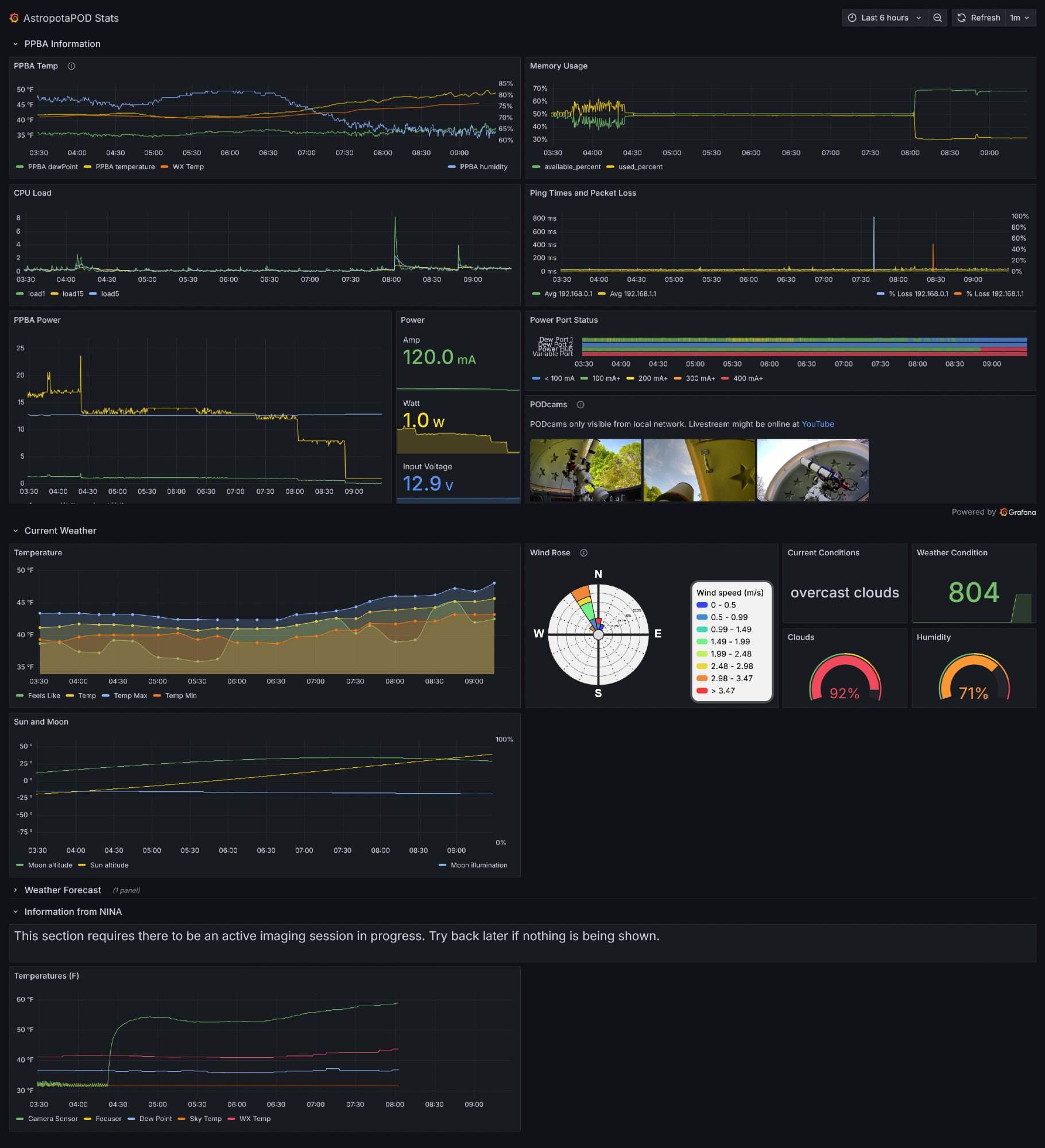Click the 200 mA+ legend swatch
This screenshot has height=1148, width=1045.
(630, 378)
